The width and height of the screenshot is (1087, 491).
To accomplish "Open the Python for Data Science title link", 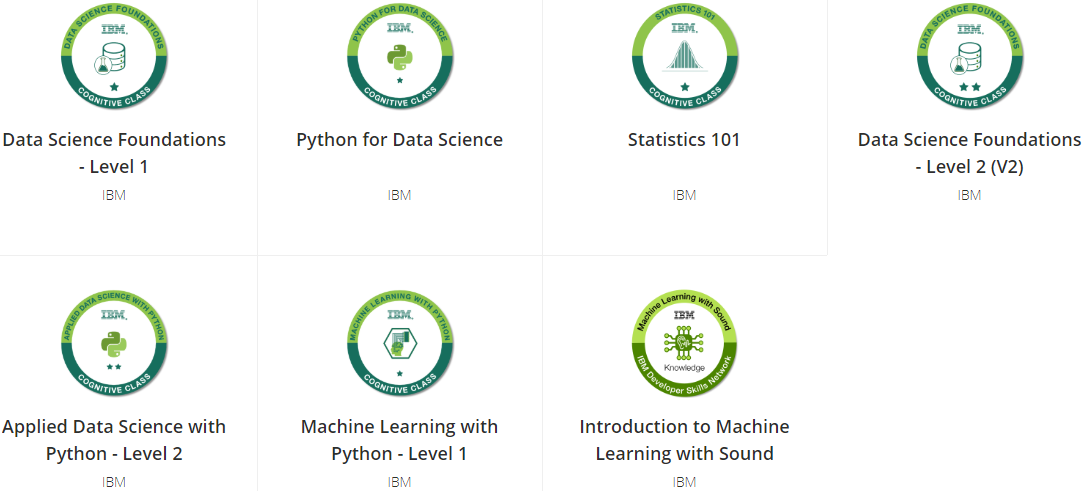I will [399, 139].
